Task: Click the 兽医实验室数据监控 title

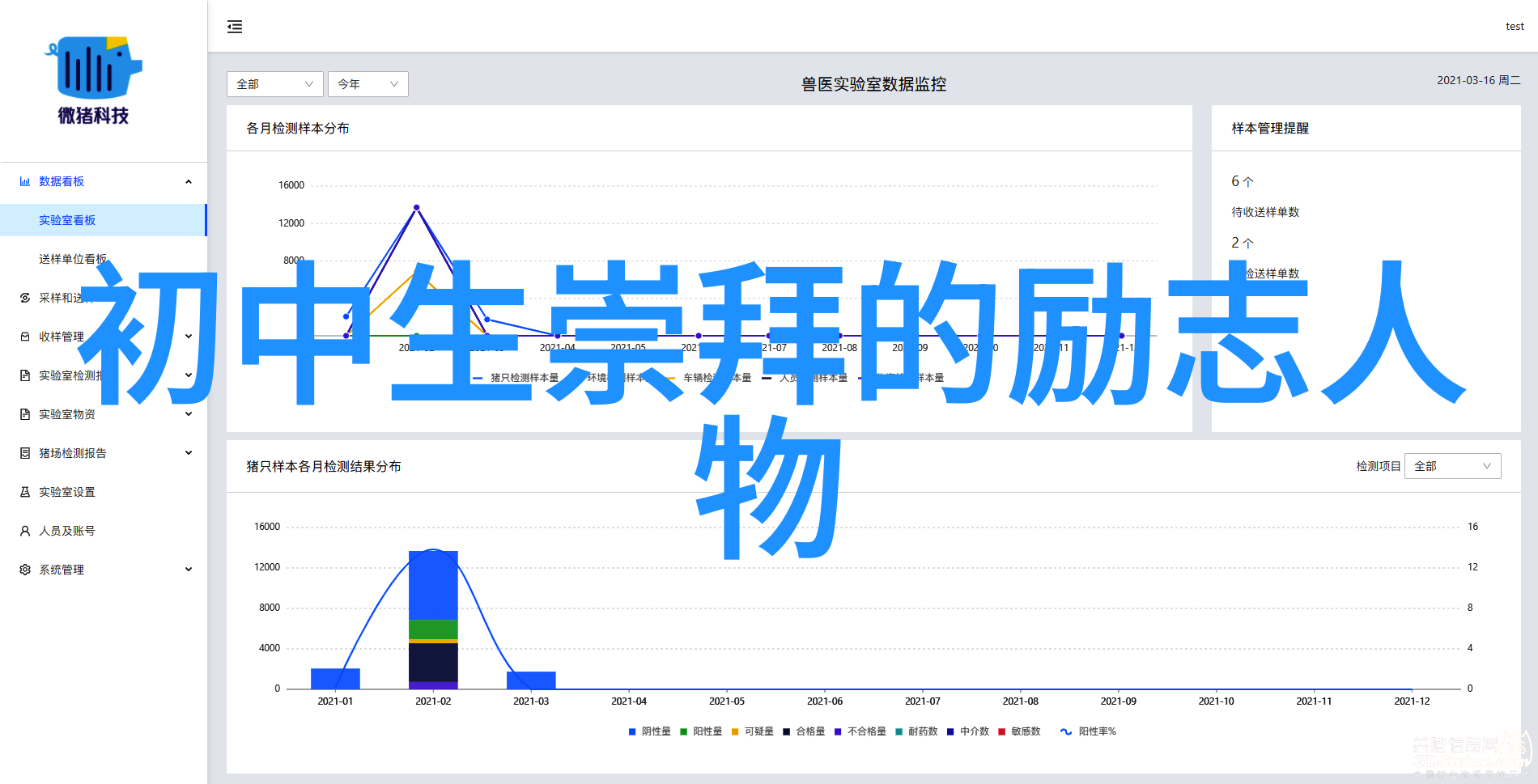Action: (873, 84)
